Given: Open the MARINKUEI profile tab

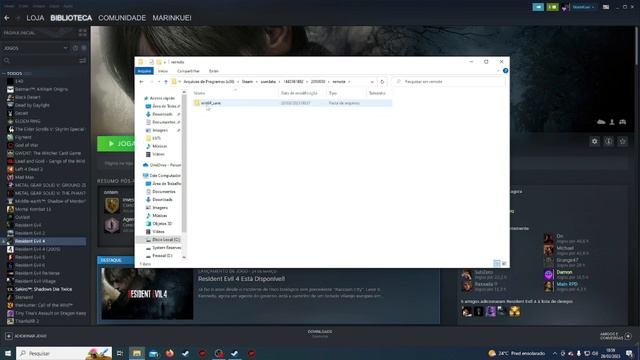Looking at the screenshot, I should (x=172, y=18).
